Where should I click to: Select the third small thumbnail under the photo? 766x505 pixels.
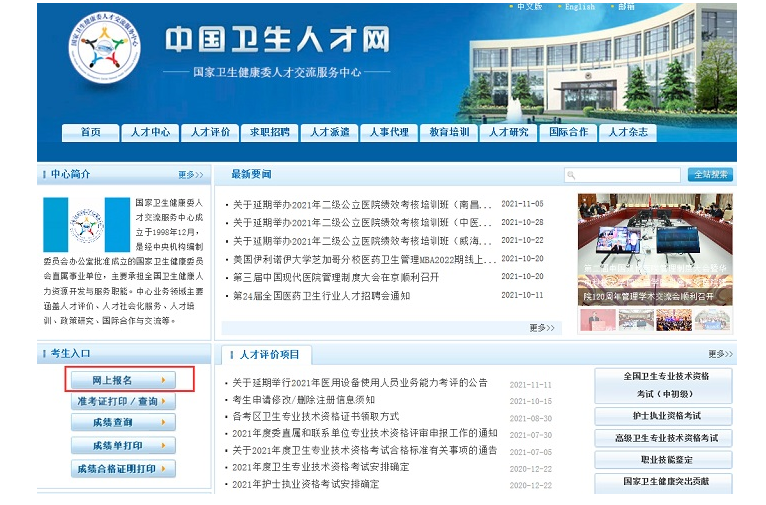674,320
